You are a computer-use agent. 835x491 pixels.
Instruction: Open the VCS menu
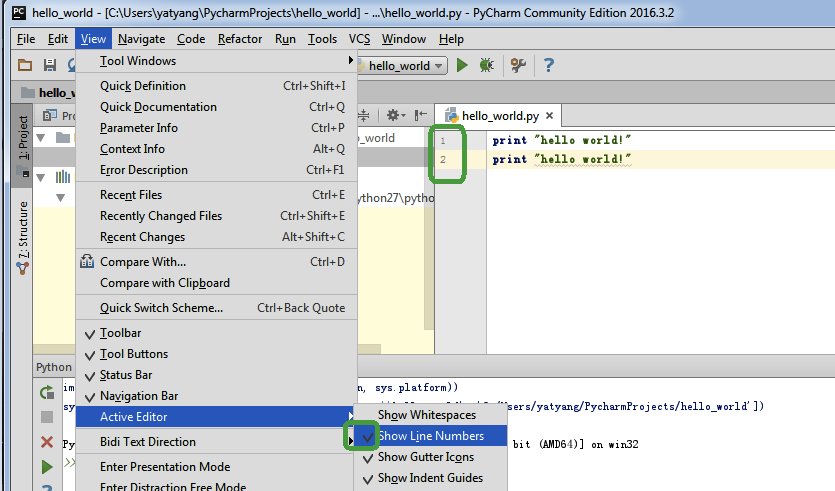tap(359, 39)
